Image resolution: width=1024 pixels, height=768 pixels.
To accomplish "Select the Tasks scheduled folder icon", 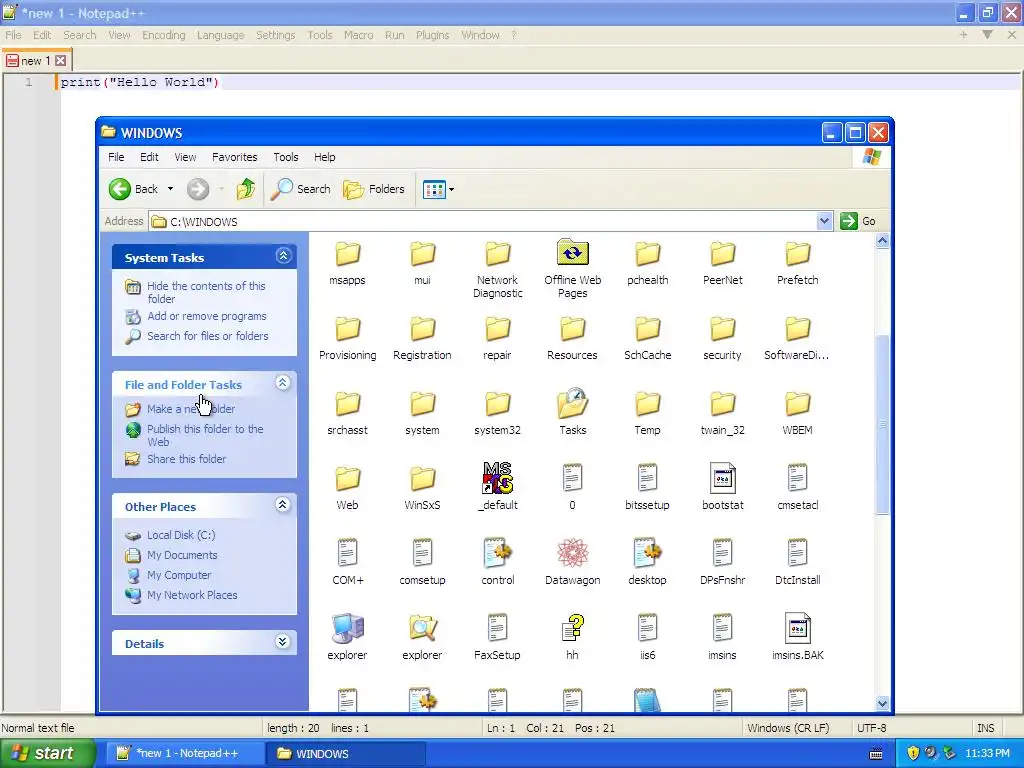I will [x=573, y=405].
